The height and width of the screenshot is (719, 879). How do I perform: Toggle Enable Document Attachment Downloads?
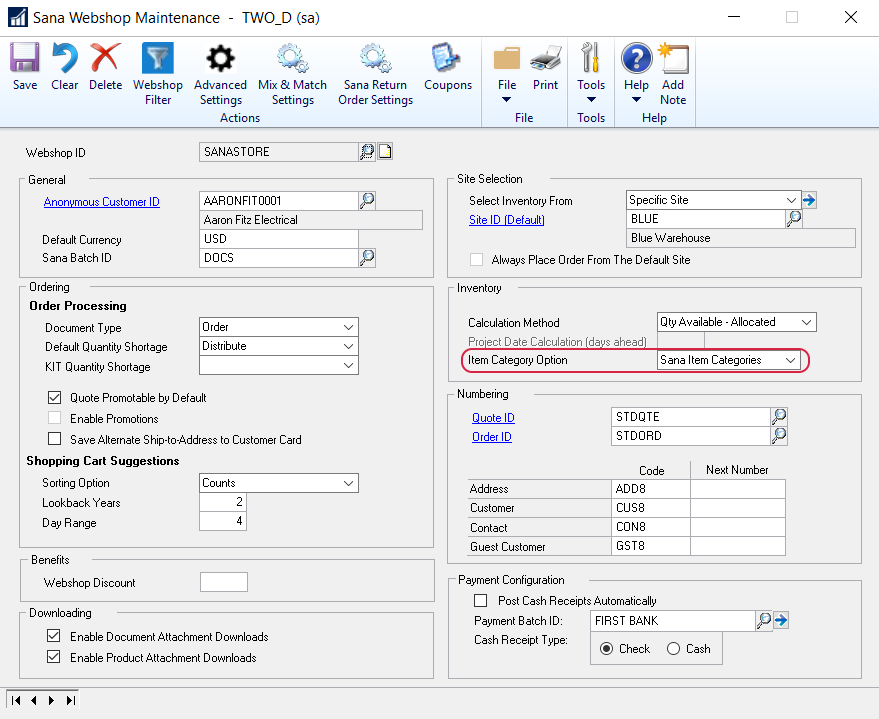tap(54, 636)
